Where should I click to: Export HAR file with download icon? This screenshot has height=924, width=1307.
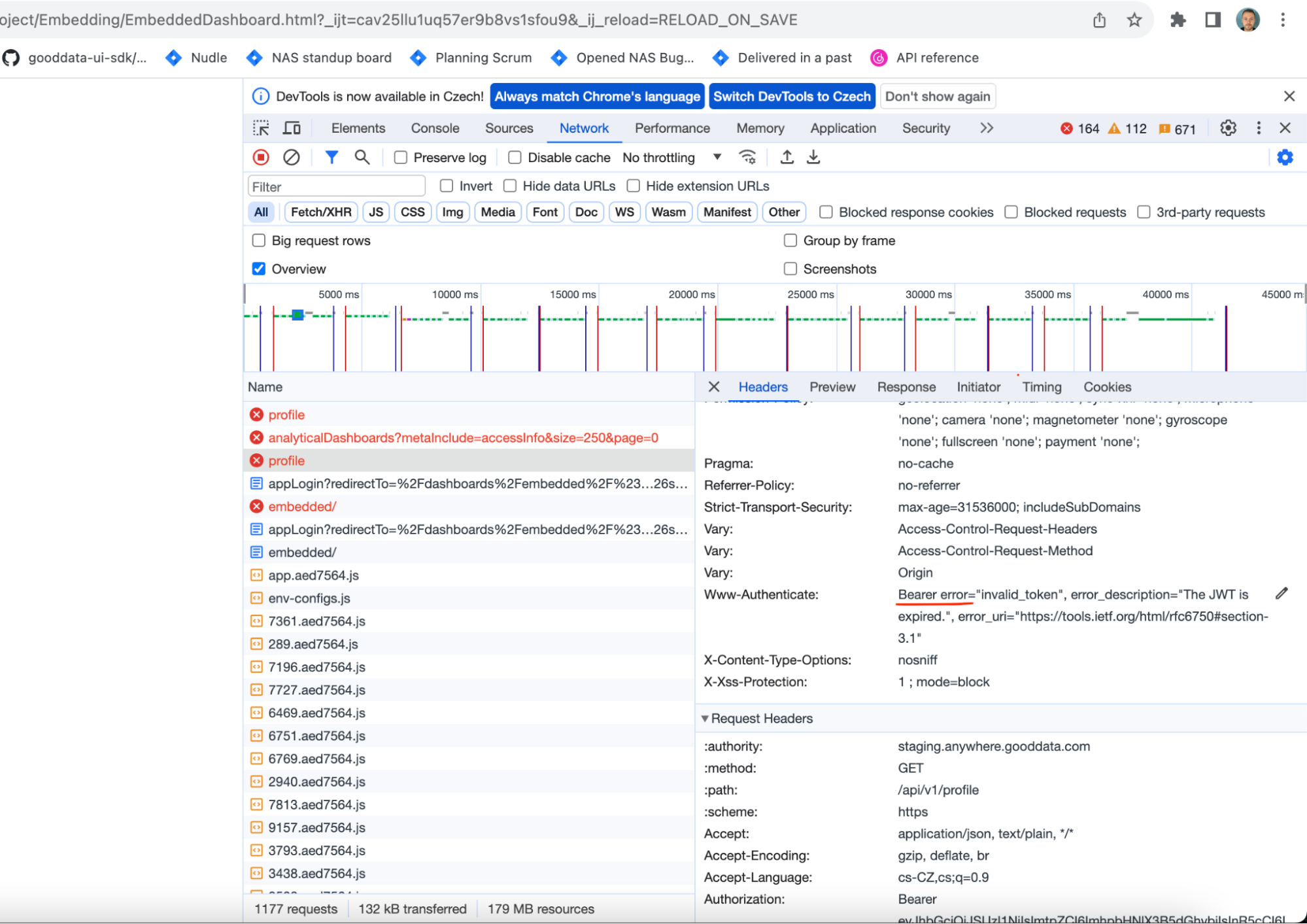[x=813, y=157]
